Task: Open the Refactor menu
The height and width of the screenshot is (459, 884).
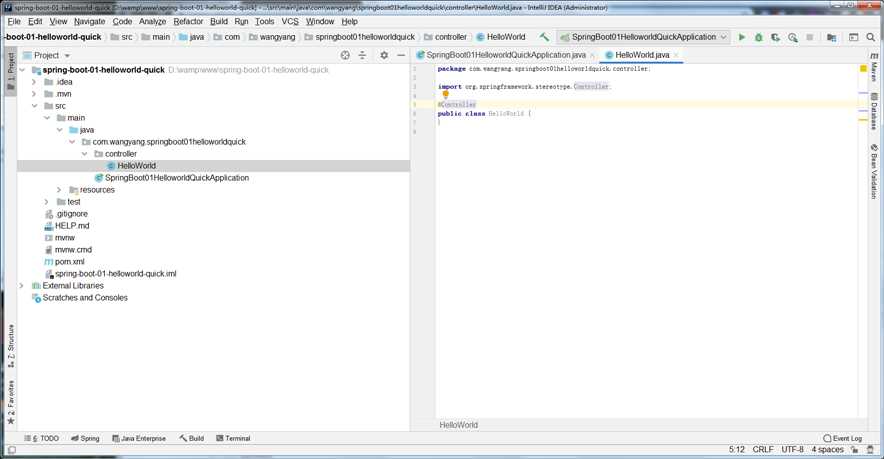Action: 188,21
